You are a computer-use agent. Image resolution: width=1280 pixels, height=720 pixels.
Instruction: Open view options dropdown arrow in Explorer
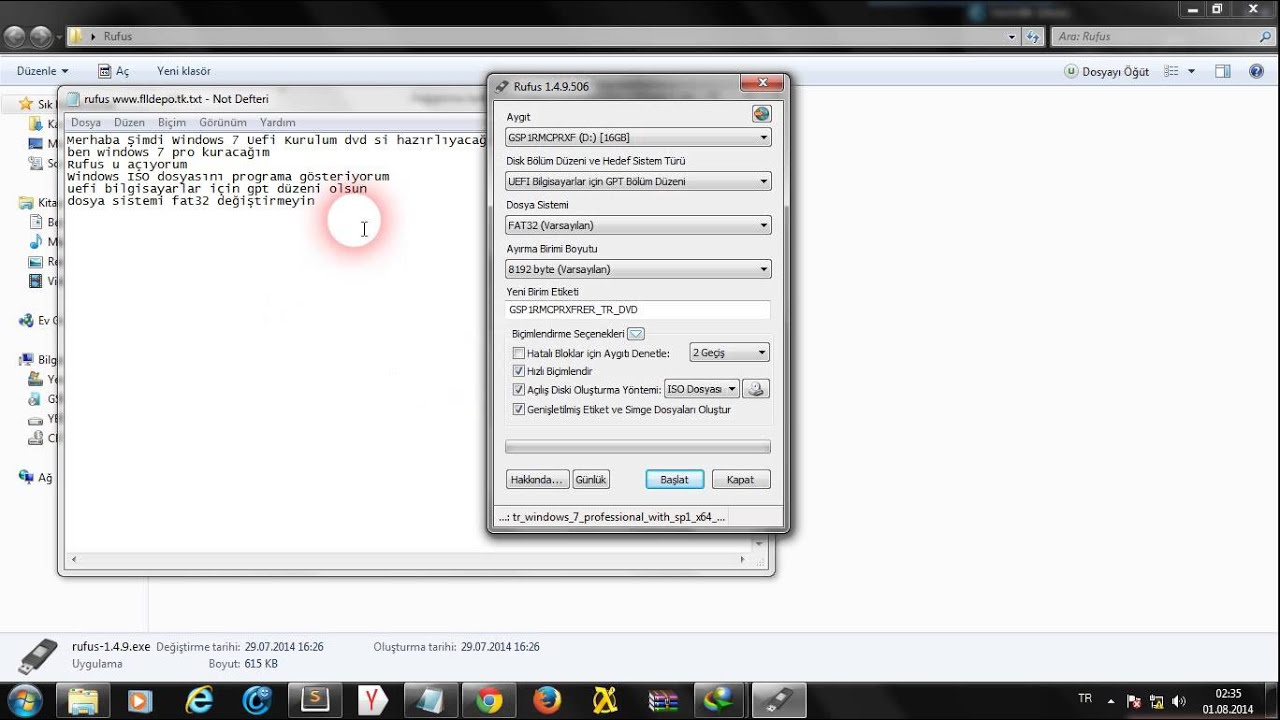pyautogui.click(x=1191, y=71)
